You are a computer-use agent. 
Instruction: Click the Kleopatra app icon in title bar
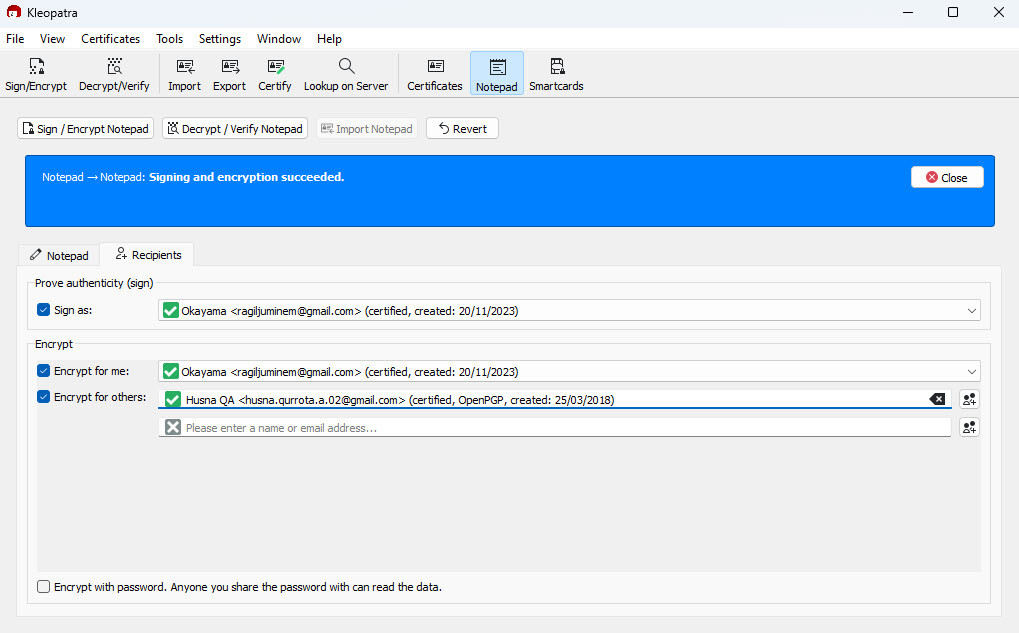pos(14,12)
